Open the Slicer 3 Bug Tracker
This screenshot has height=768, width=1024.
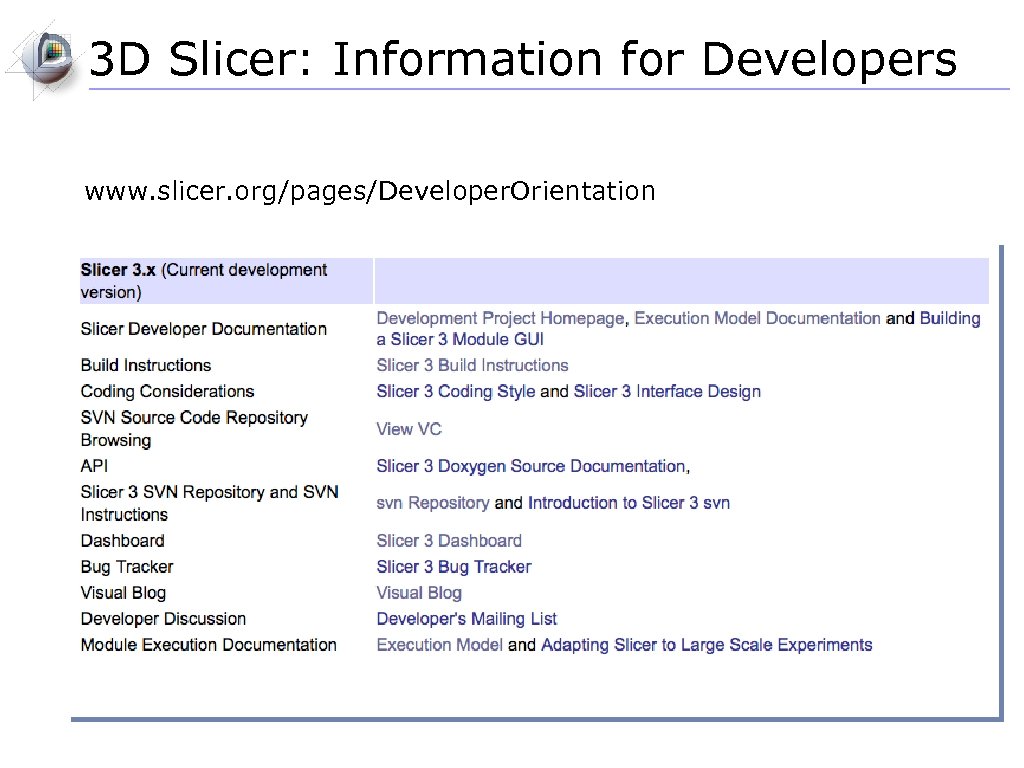click(454, 566)
